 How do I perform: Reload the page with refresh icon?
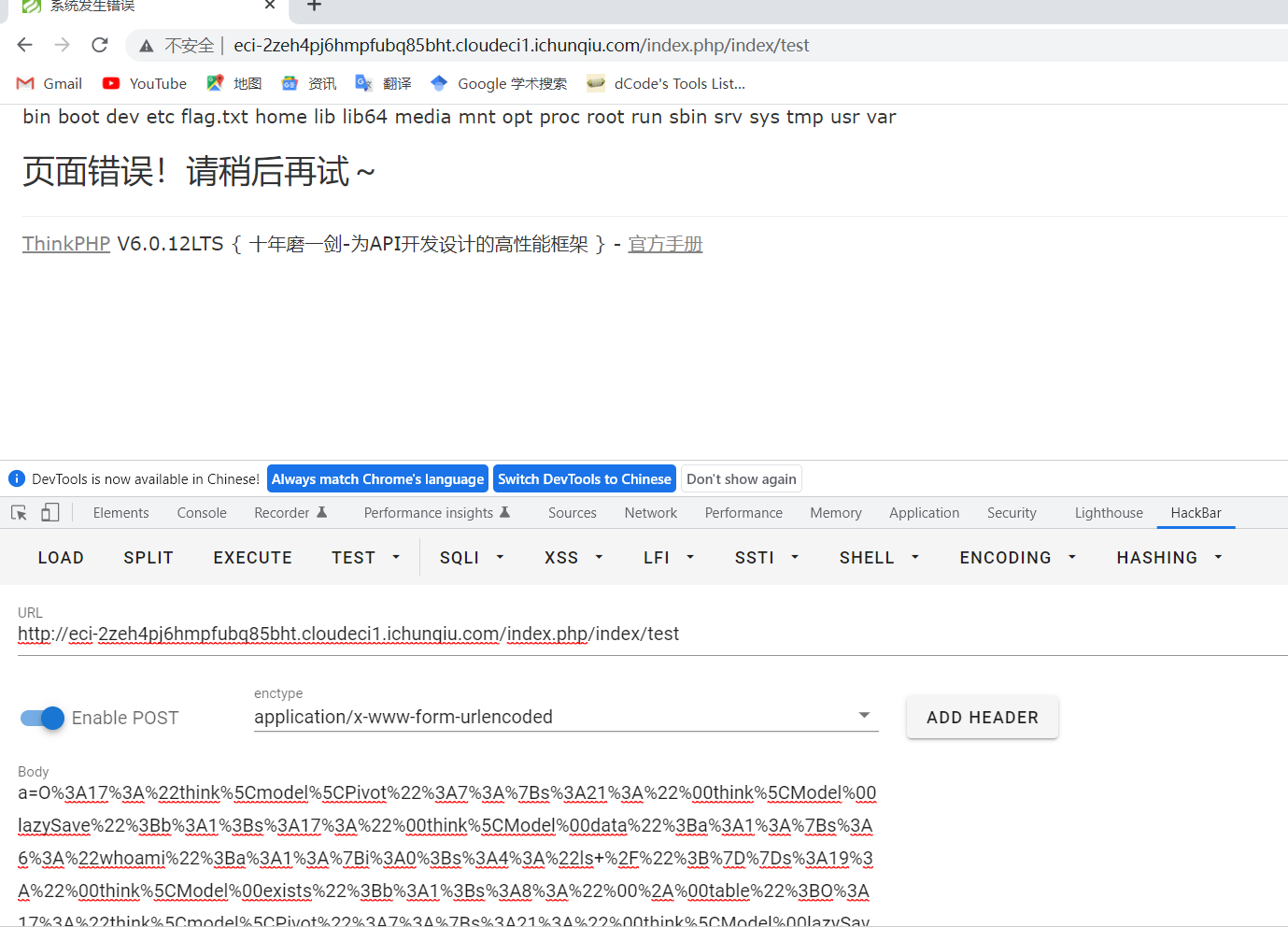100,45
